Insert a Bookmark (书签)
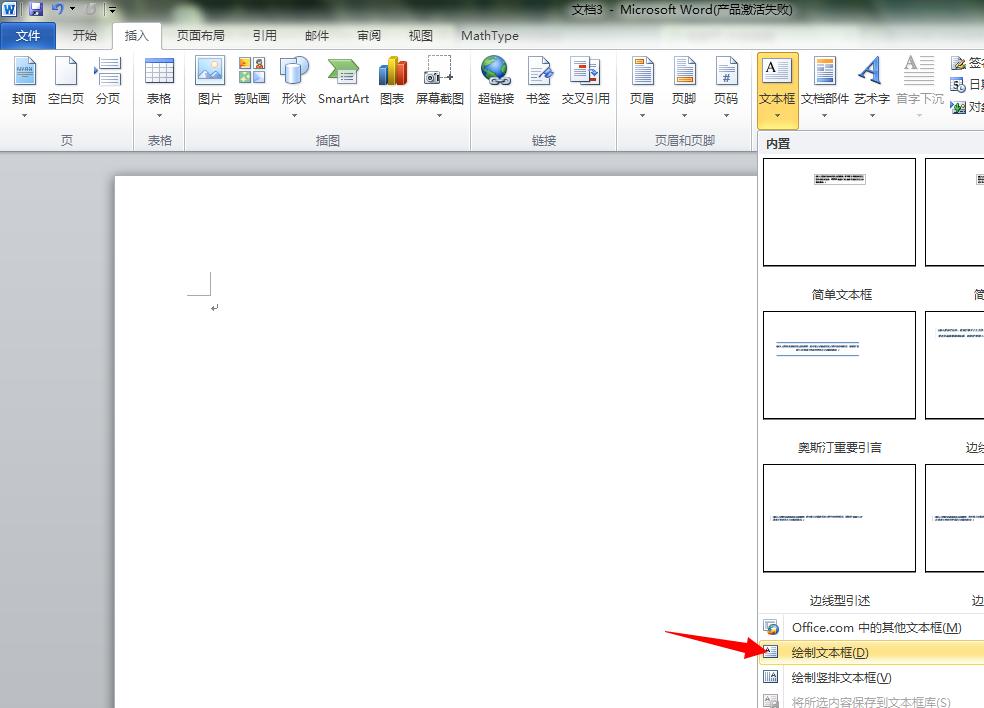Viewport: 984px width, 708px height. tap(538, 70)
